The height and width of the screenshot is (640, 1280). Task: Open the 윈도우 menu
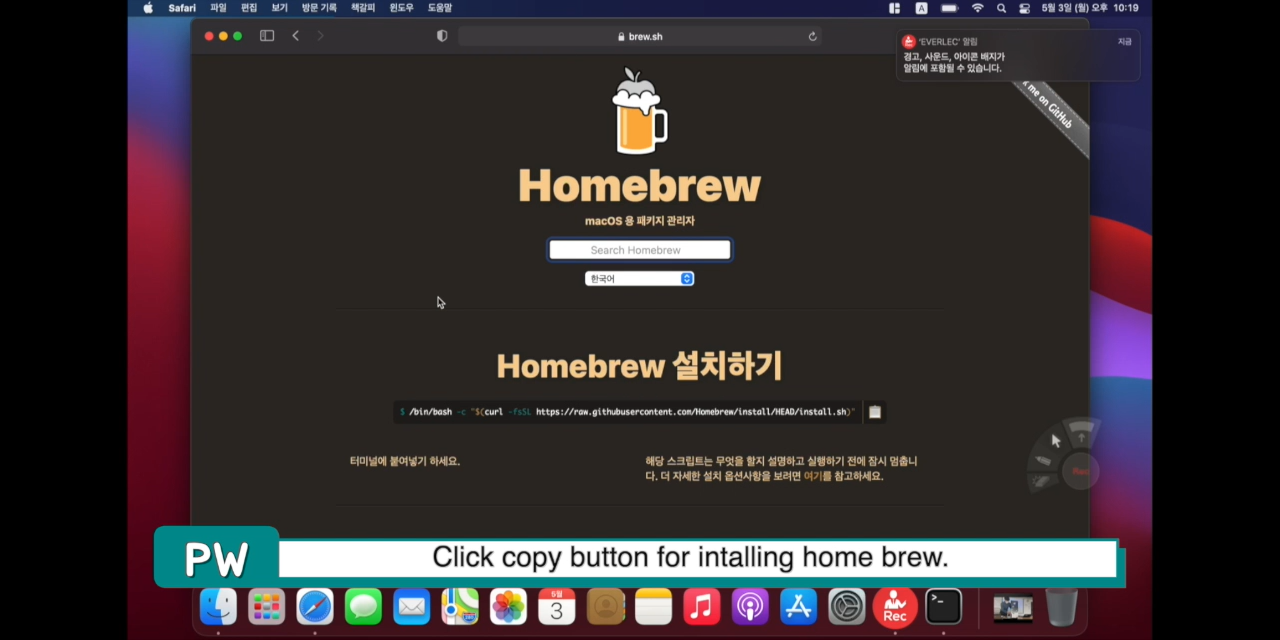pos(401,8)
